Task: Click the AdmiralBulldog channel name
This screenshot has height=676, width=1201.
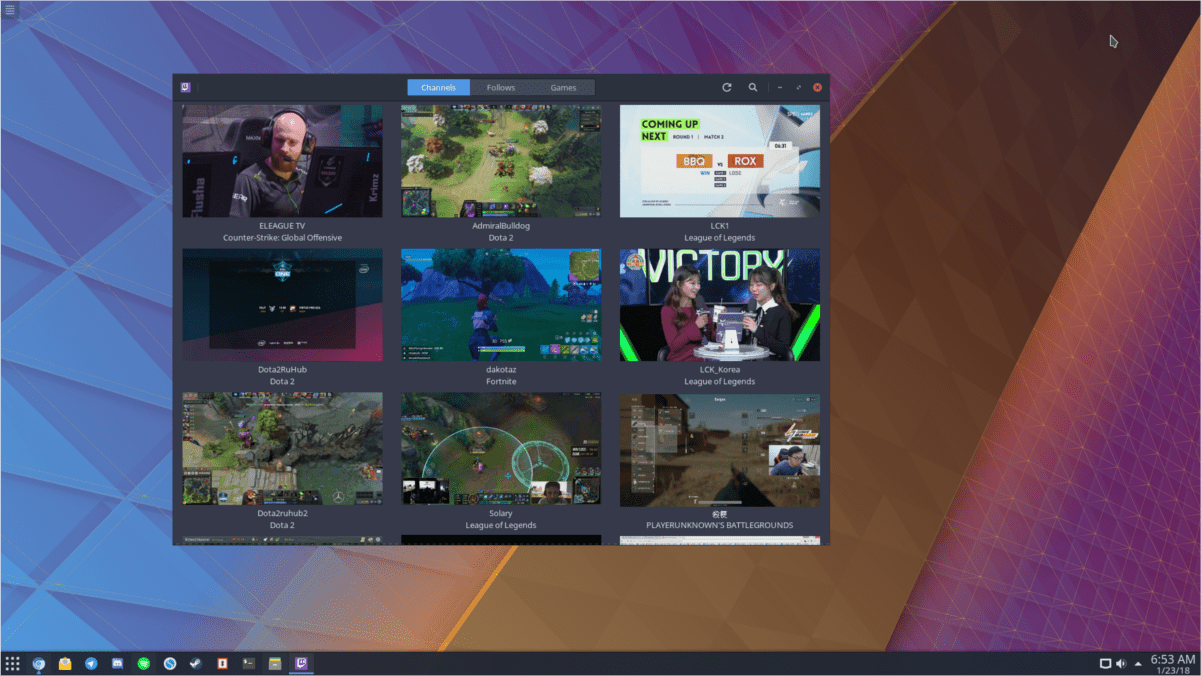Action: tap(501, 226)
